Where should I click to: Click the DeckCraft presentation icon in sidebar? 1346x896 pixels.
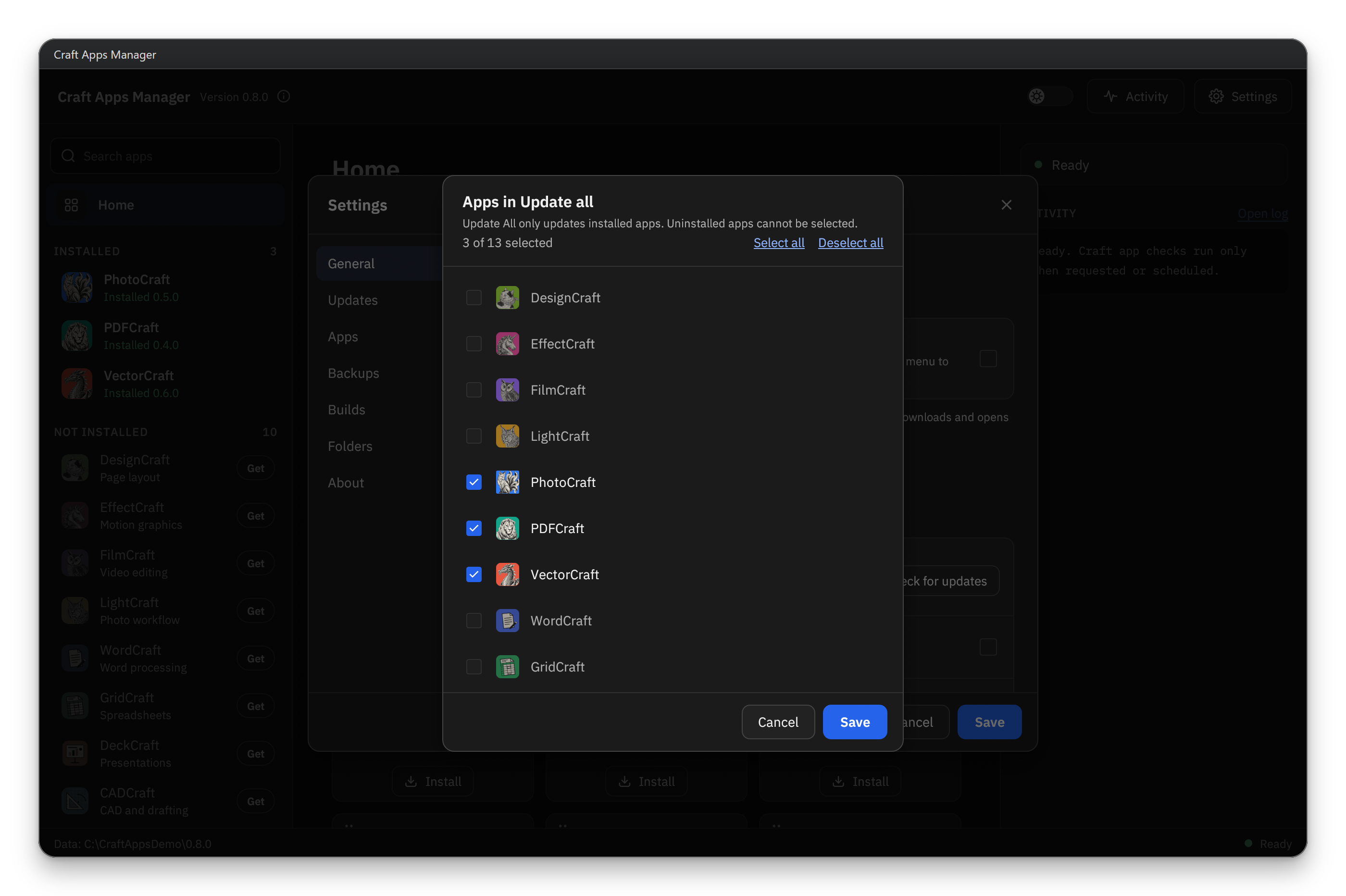click(75, 754)
